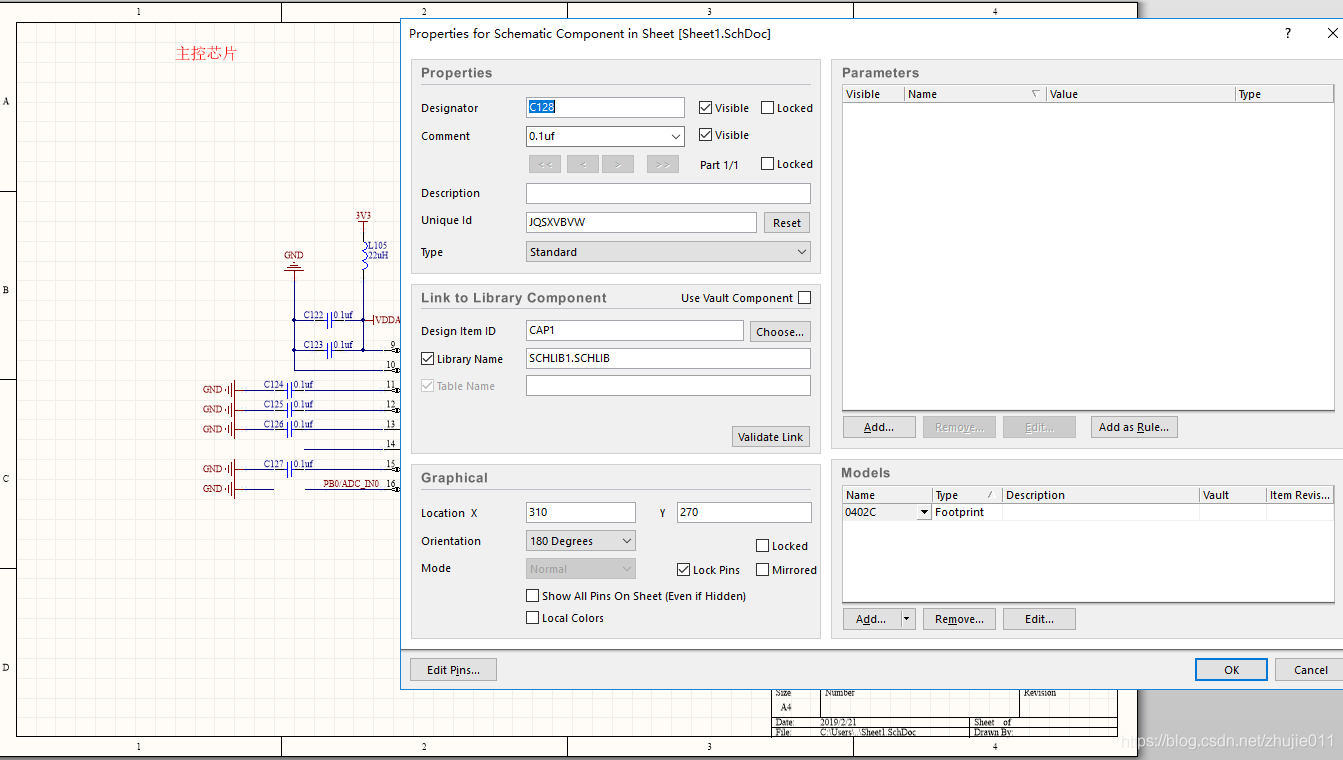Toggle the Lock Pins checkbox

[x=684, y=570]
